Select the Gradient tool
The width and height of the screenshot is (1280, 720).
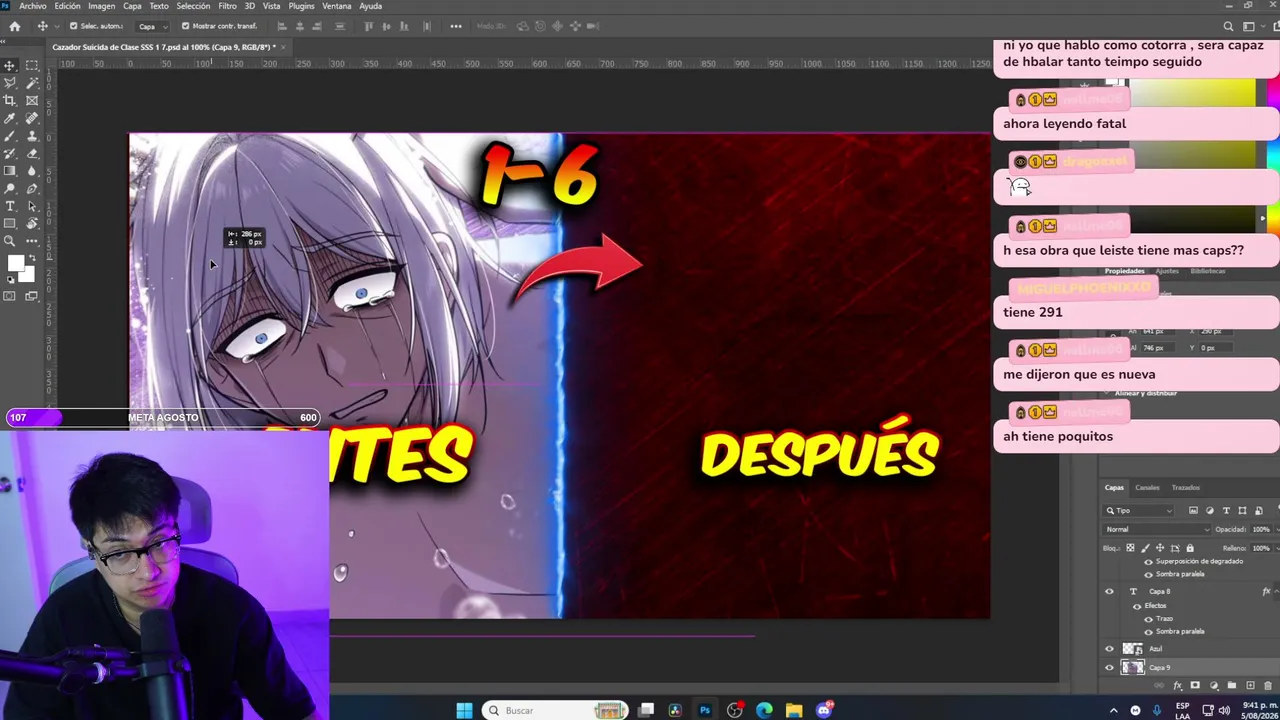[x=10, y=171]
